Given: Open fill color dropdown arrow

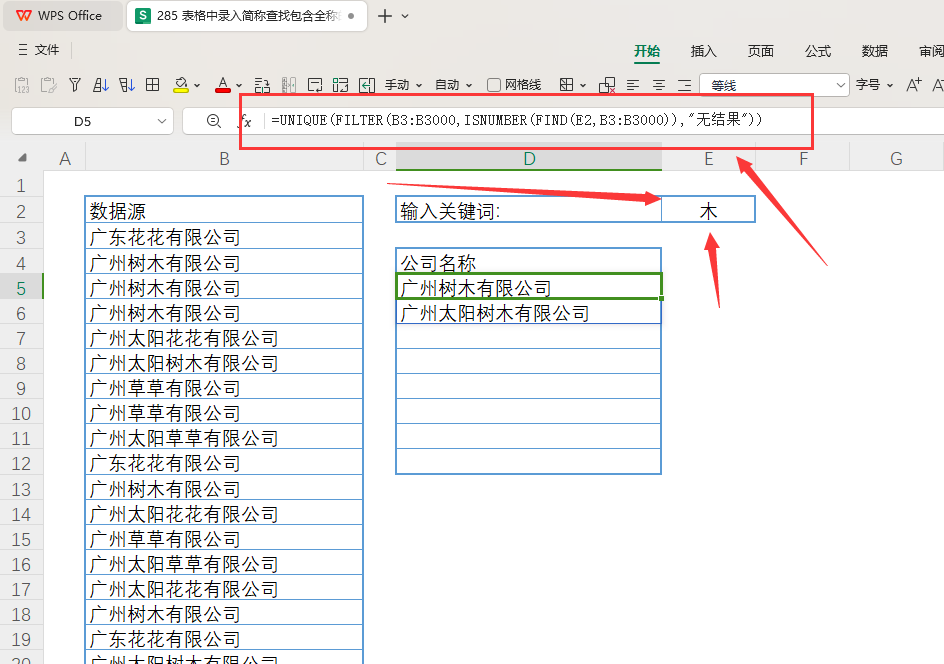Looking at the screenshot, I should [197, 85].
